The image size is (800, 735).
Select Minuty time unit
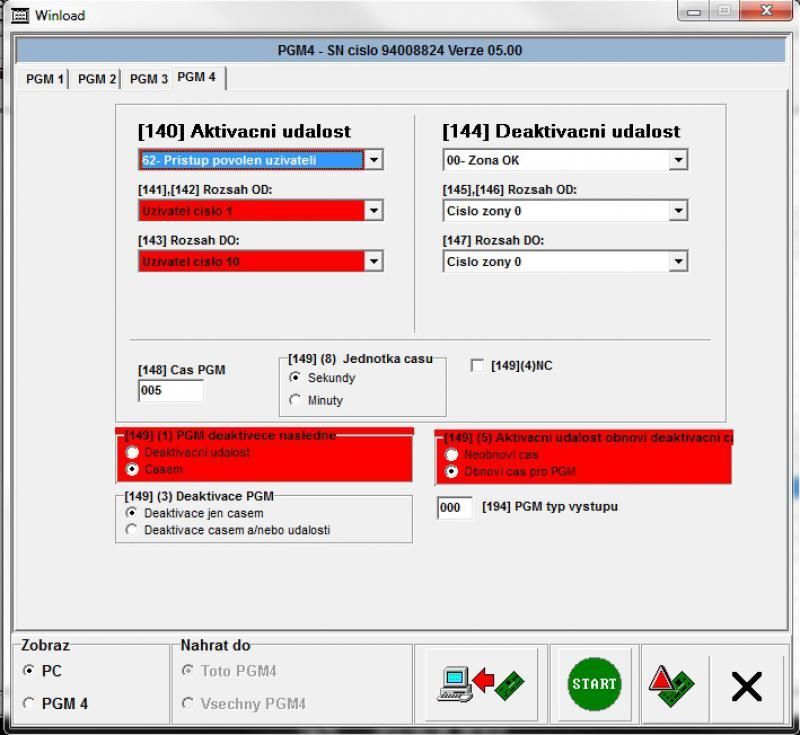pos(295,400)
